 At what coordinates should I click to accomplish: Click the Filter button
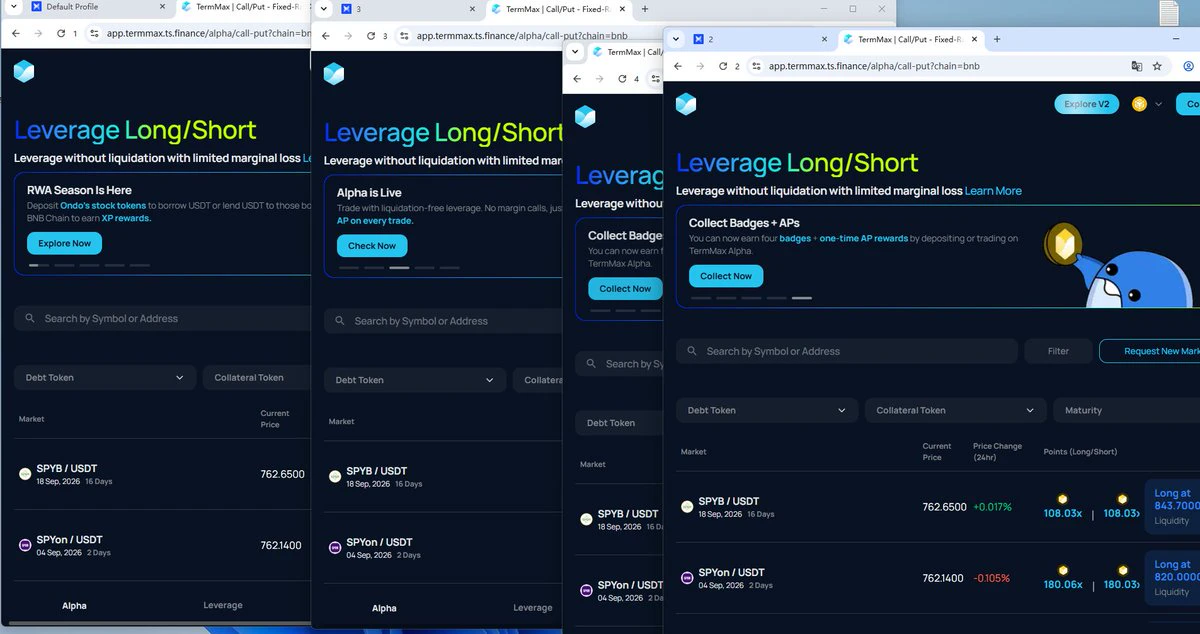[x=1058, y=351]
